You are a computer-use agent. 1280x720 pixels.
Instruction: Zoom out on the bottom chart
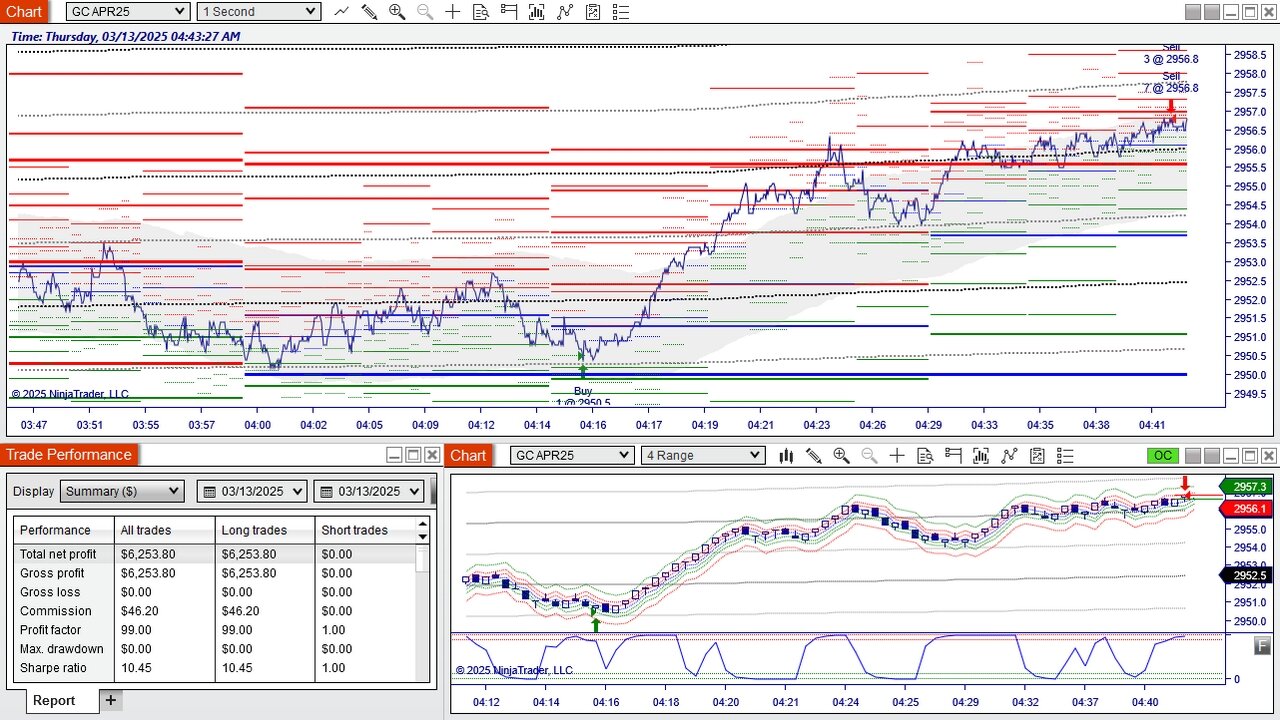(869, 455)
